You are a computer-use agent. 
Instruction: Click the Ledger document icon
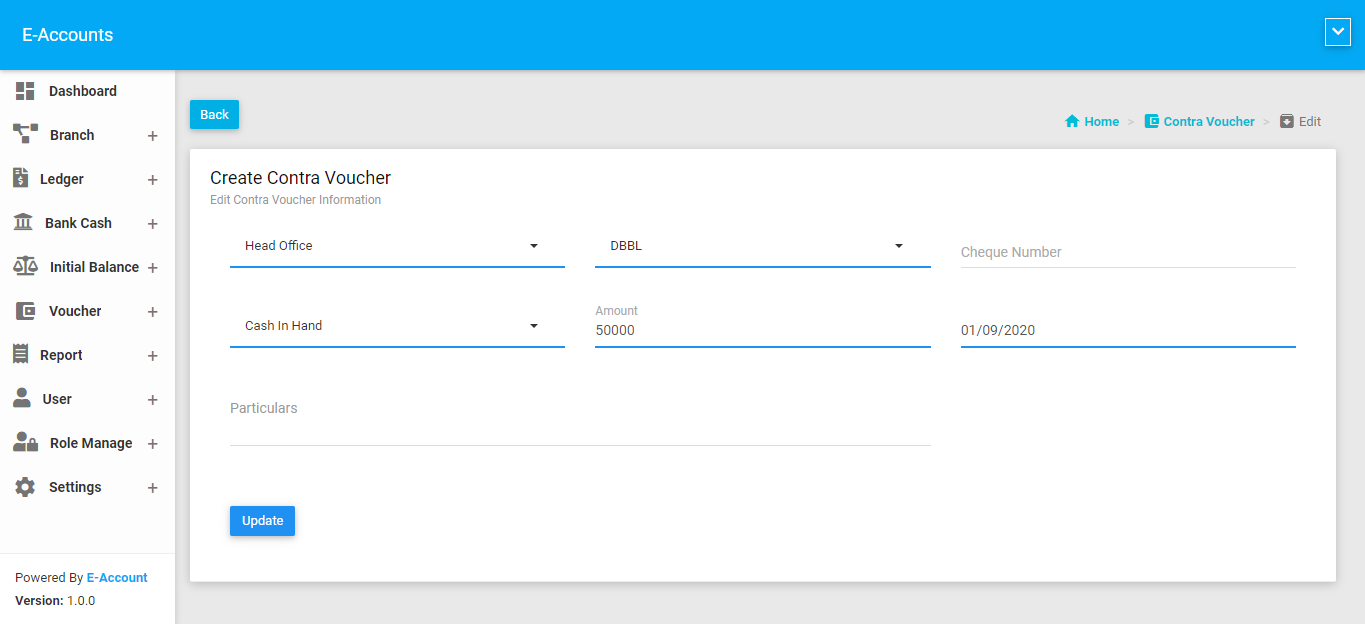[20, 178]
